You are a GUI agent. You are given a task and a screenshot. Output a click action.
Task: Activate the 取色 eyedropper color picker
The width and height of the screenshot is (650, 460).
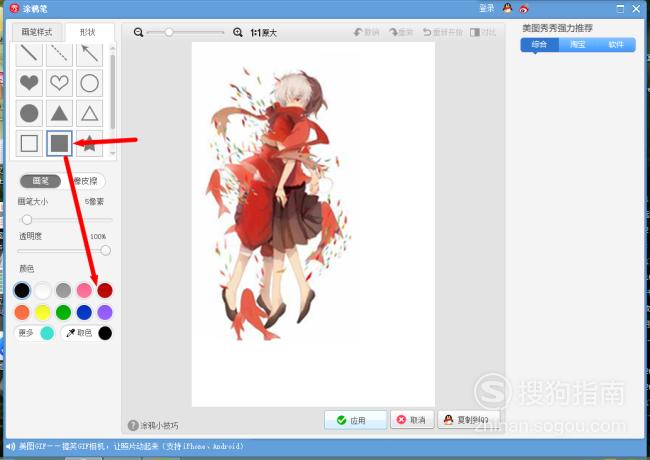coord(87,333)
